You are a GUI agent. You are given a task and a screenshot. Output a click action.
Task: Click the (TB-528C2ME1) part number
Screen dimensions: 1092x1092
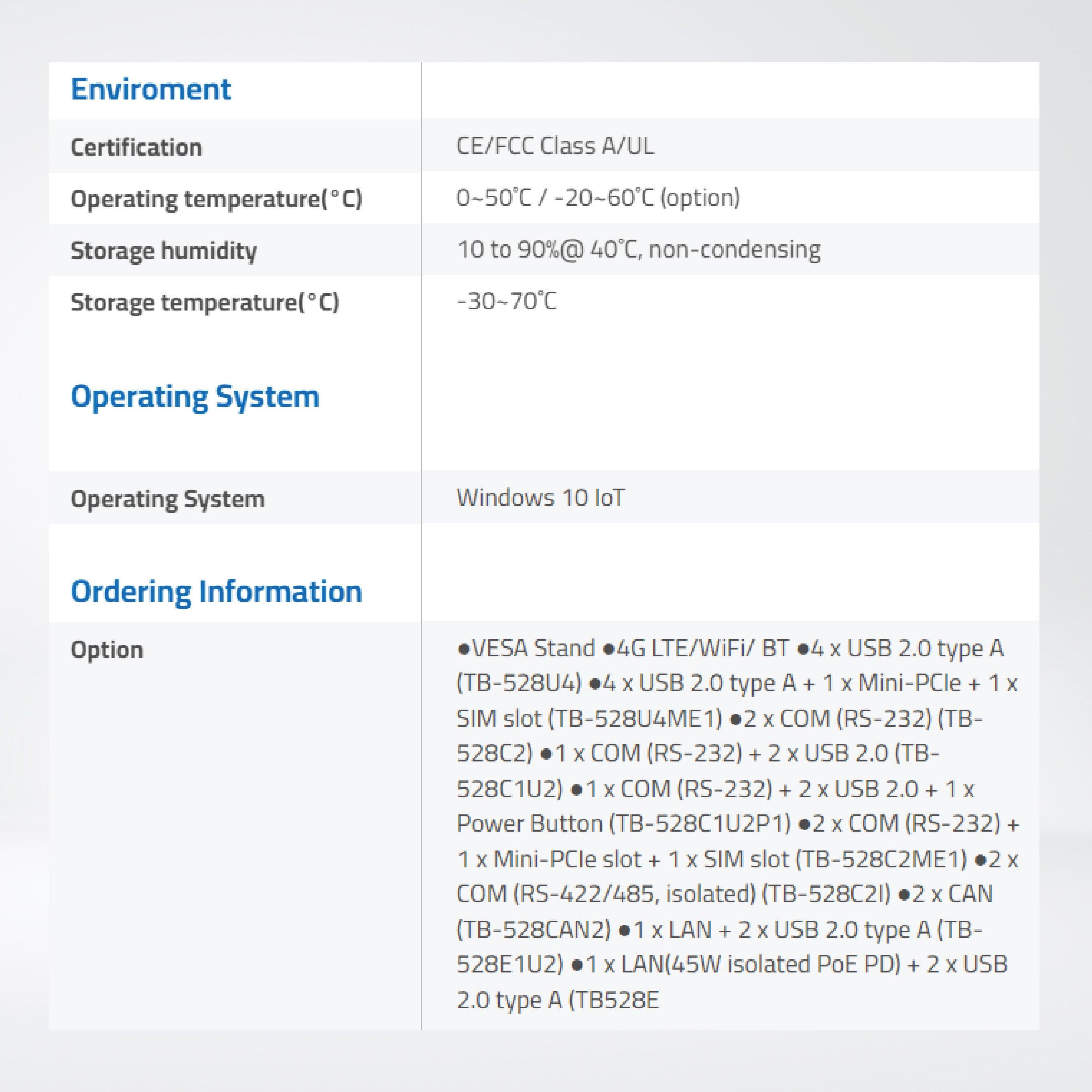pos(882,859)
